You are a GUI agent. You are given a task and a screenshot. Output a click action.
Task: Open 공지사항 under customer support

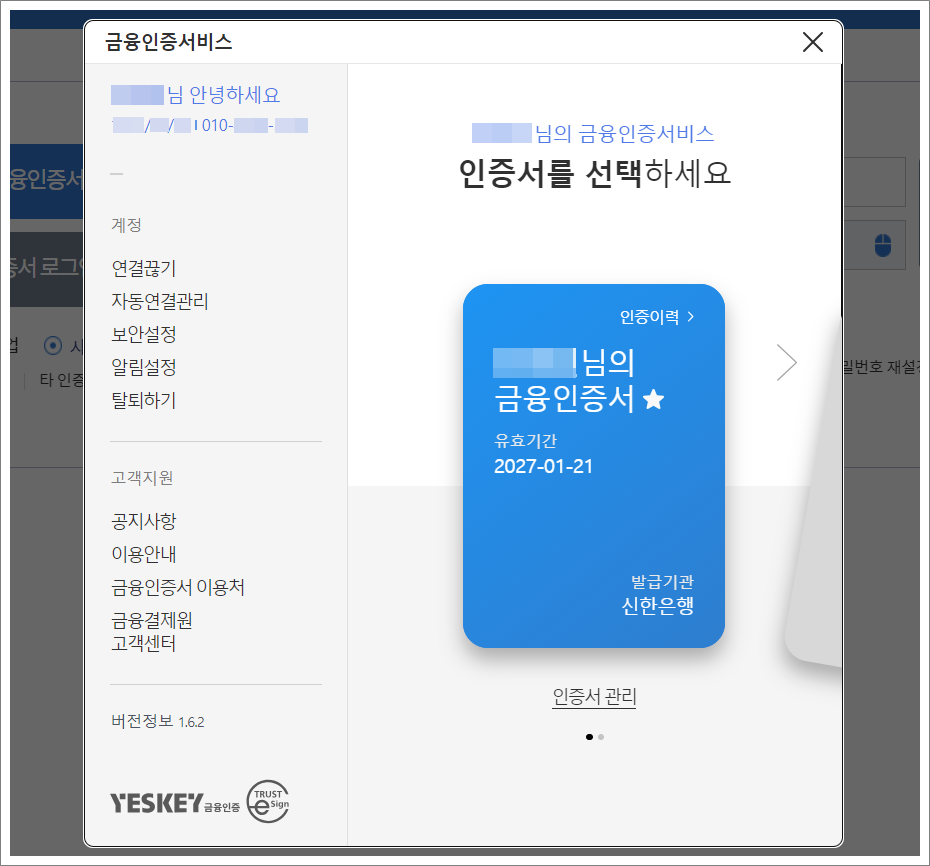[144, 521]
